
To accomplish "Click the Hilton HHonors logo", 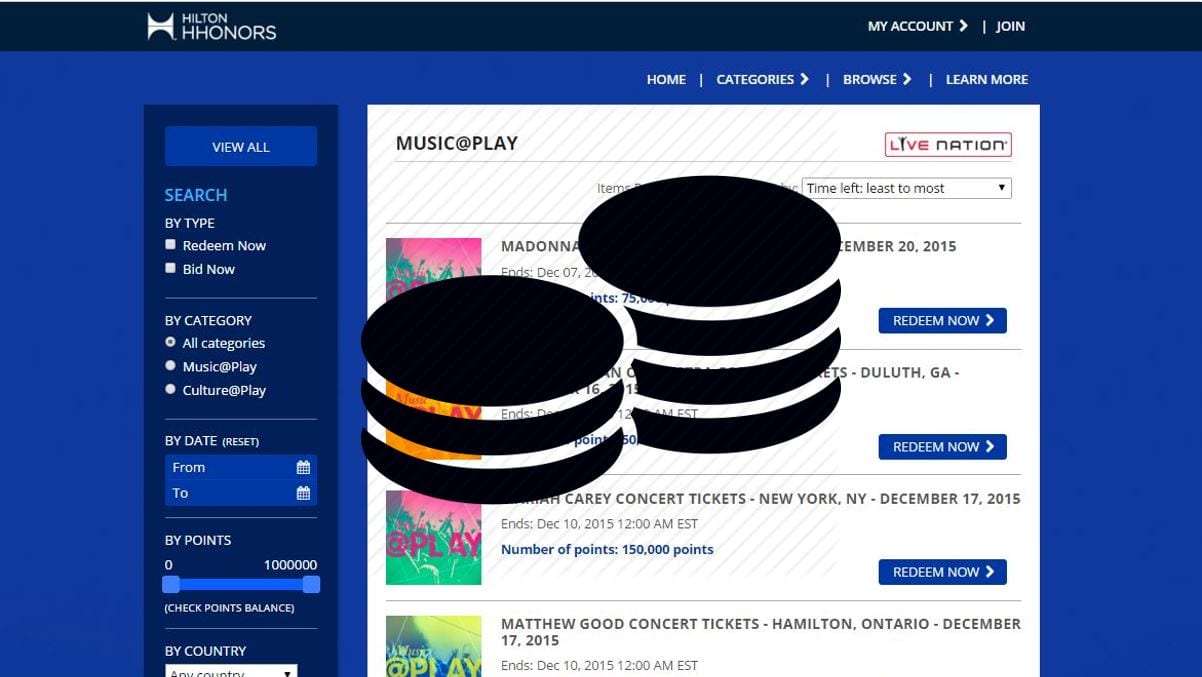I will click(211, 26).
